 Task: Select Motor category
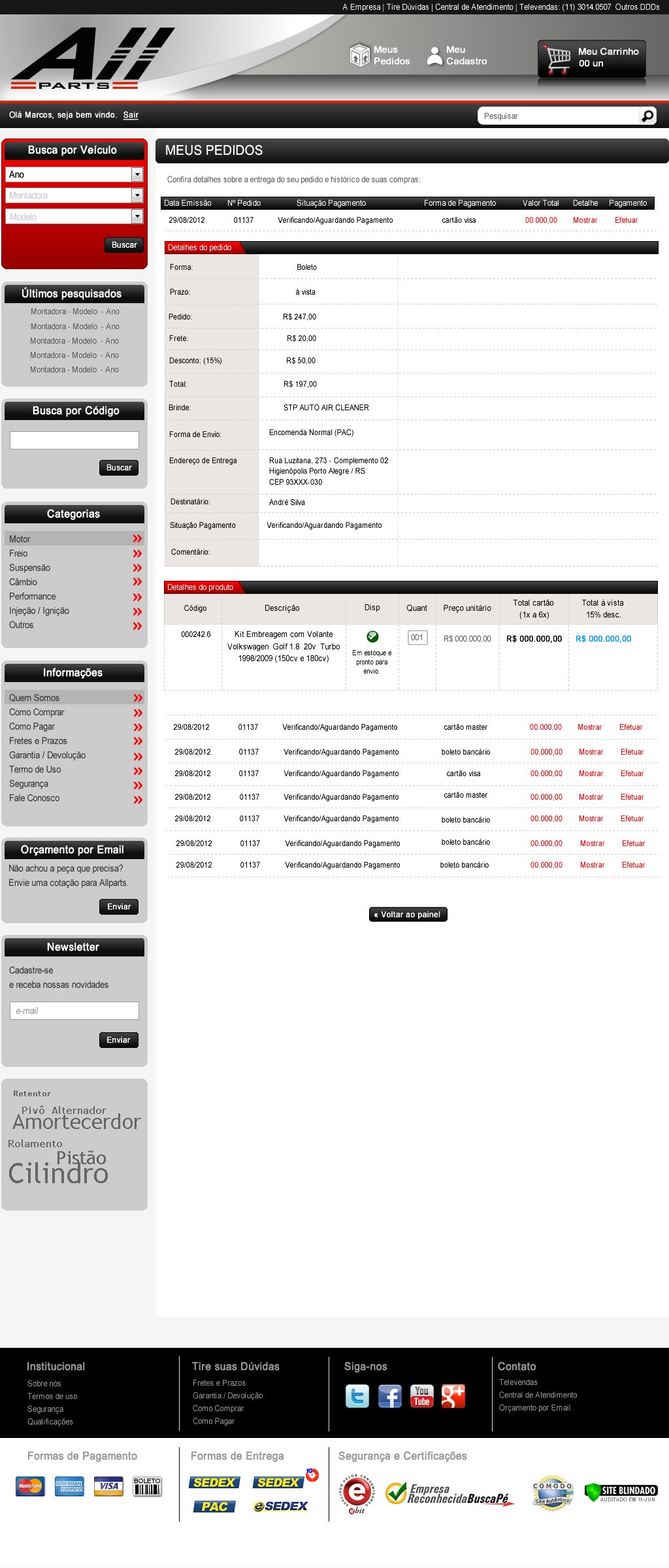[x=20, y=539]
